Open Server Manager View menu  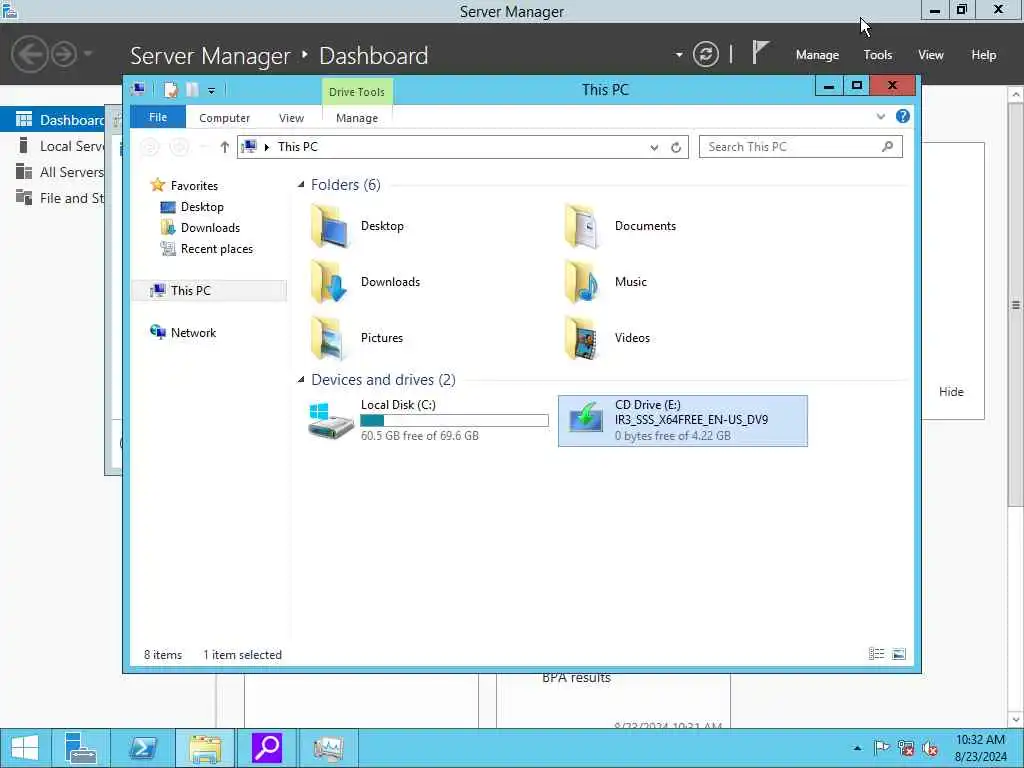pos(931,55)
